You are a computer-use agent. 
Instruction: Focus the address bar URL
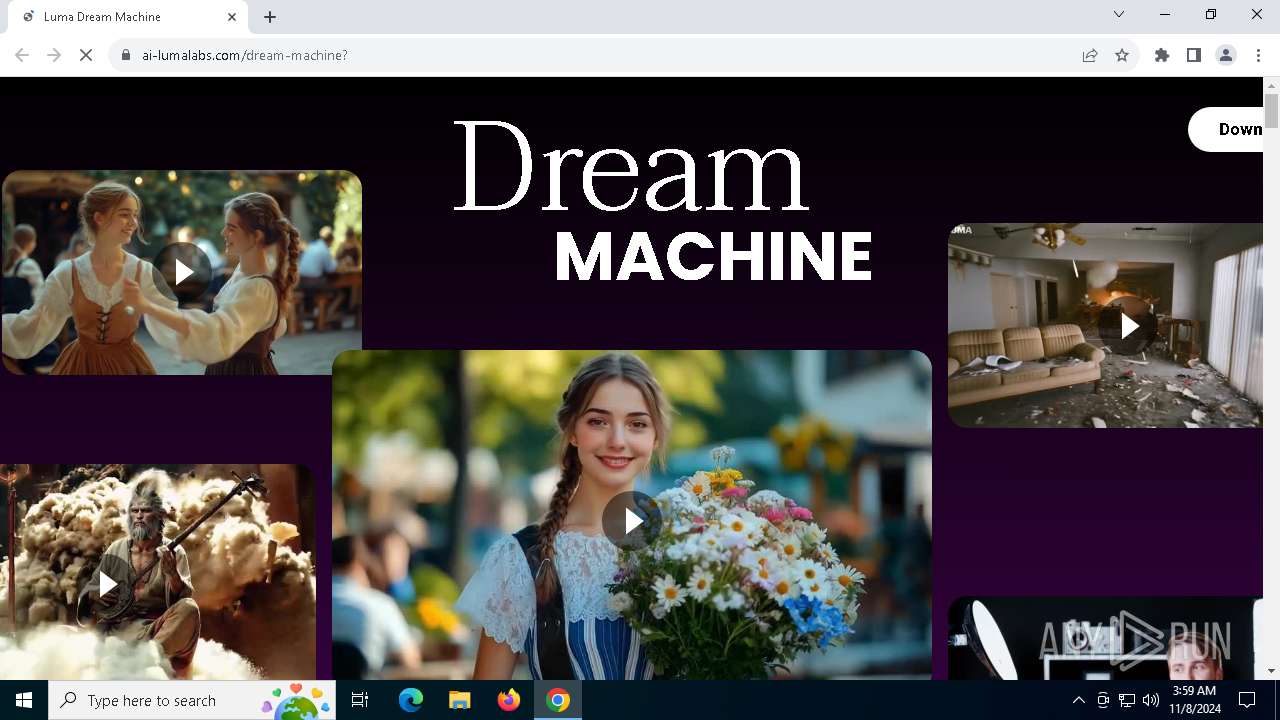[245, 55]
